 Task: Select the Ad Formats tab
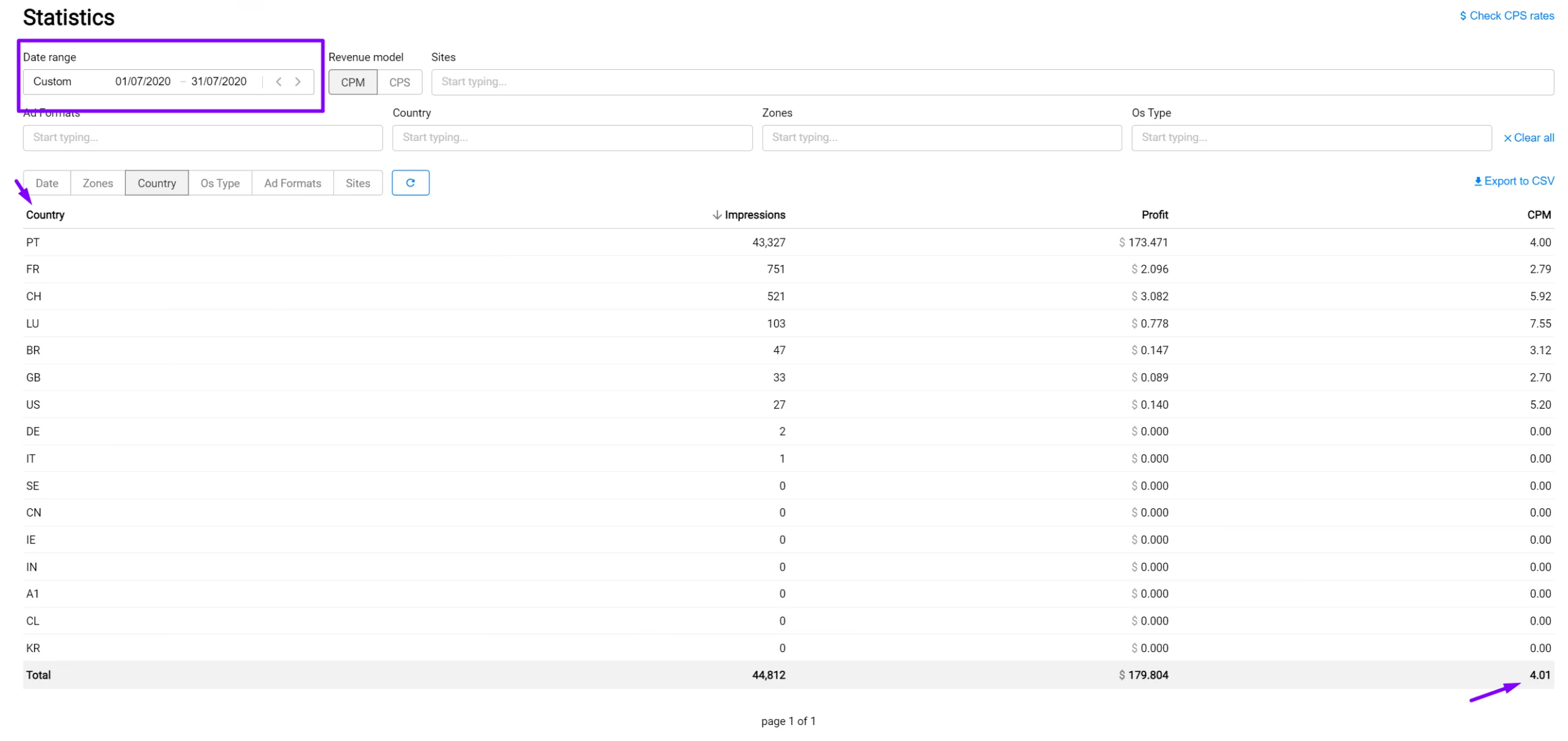click(292, 182)
